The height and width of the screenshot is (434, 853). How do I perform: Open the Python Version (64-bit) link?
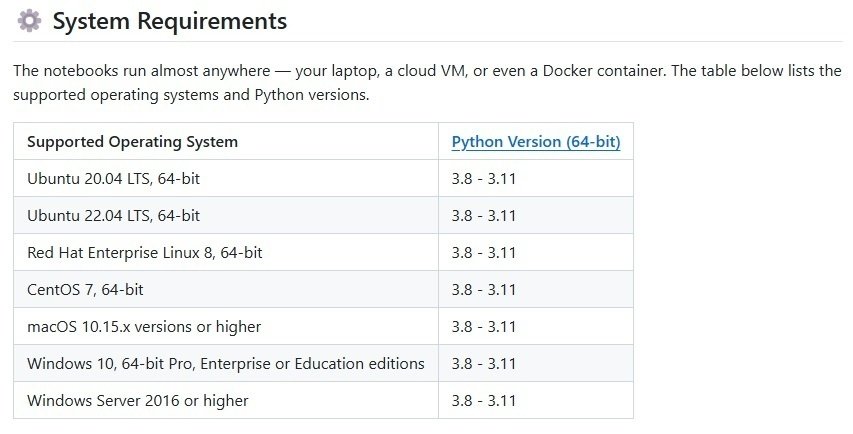point(536,142)
